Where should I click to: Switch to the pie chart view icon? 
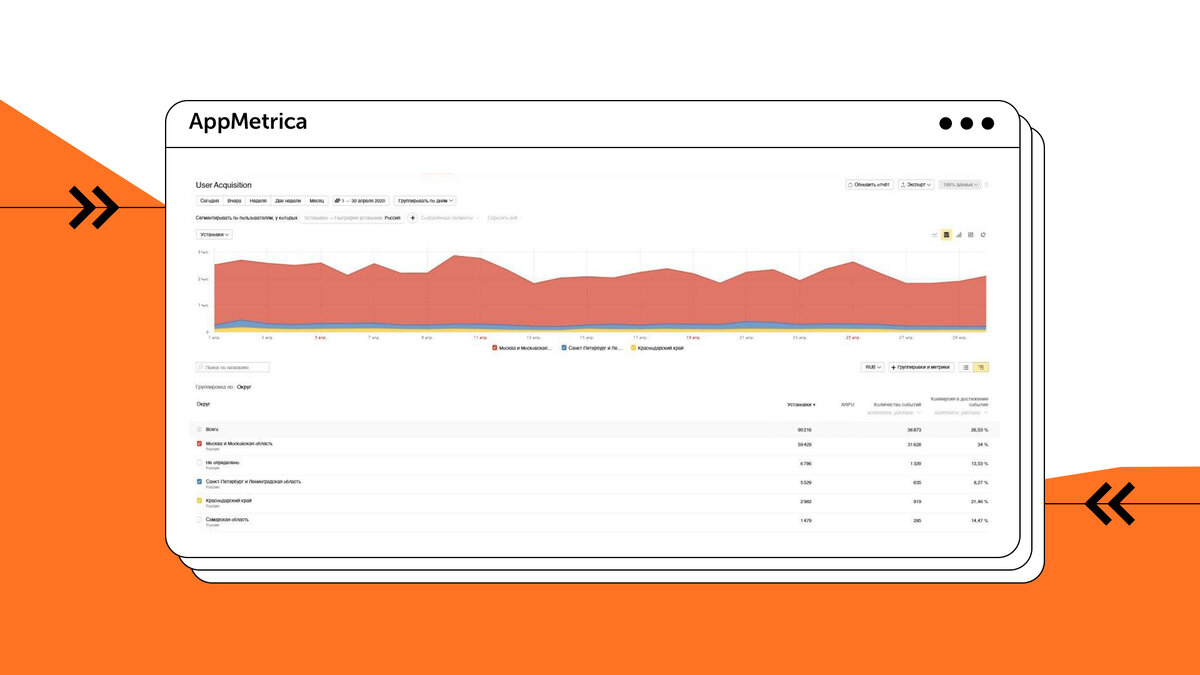984,235
